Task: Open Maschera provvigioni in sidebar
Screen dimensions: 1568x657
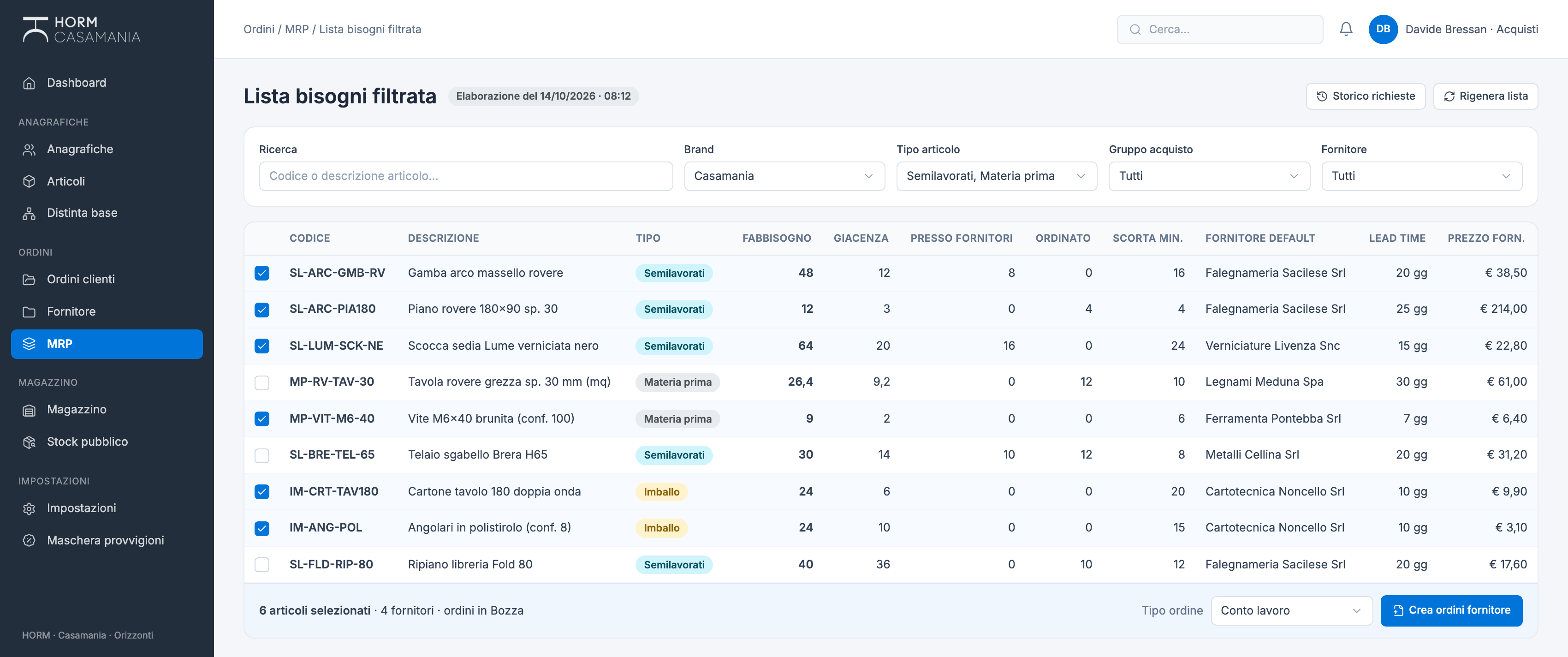Action: (107, 541)
